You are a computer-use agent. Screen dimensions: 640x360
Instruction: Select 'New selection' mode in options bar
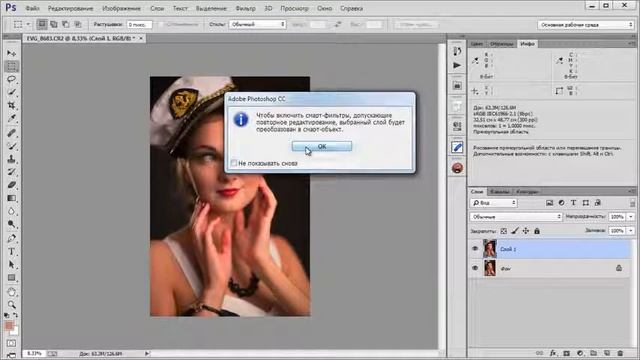tap(42, 24)
